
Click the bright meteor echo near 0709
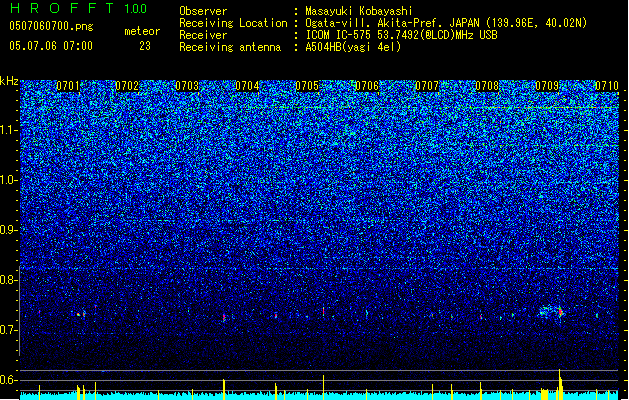[x=560, y=312]
